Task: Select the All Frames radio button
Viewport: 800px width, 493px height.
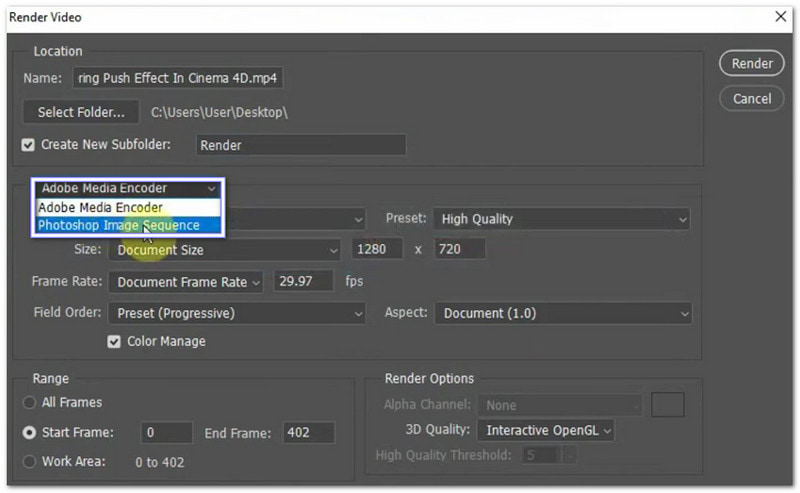Action: click(28, 402)
